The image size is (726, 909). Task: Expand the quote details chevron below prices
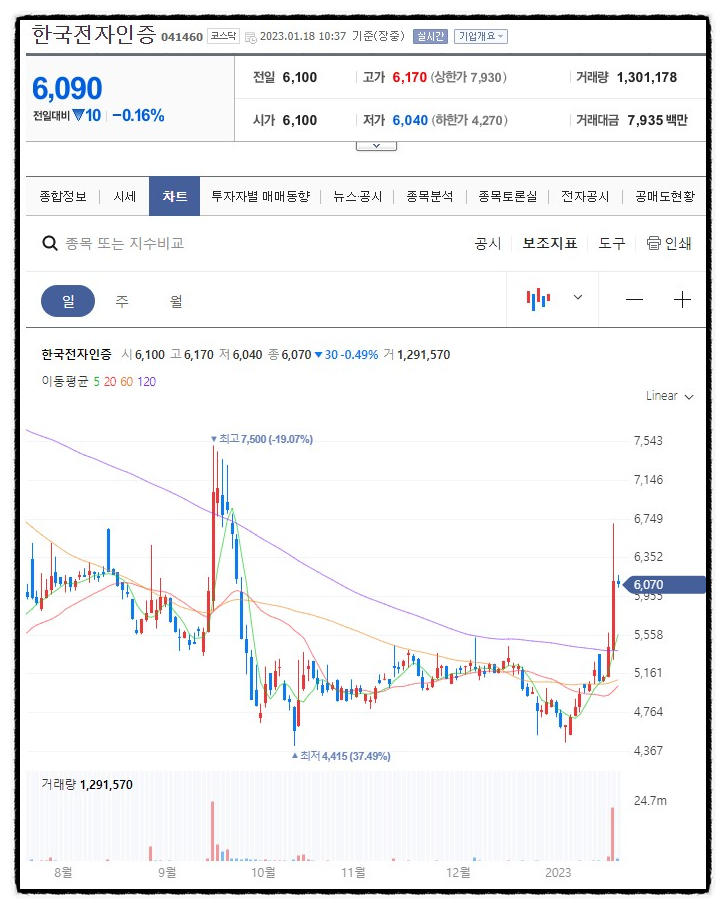tap(376, 146)
